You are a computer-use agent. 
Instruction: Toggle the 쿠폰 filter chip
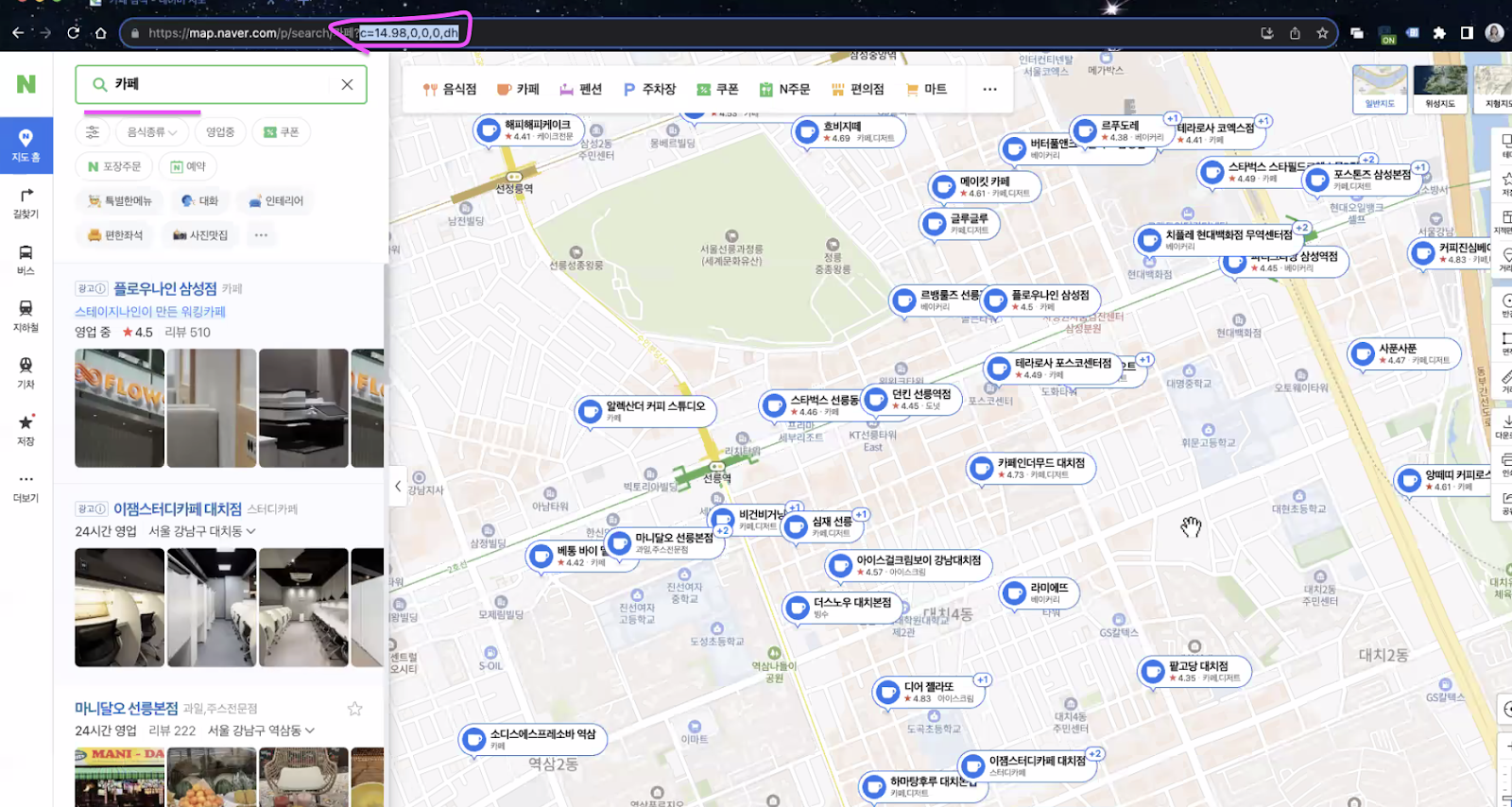pyautogui.click(x=282, y=132)
